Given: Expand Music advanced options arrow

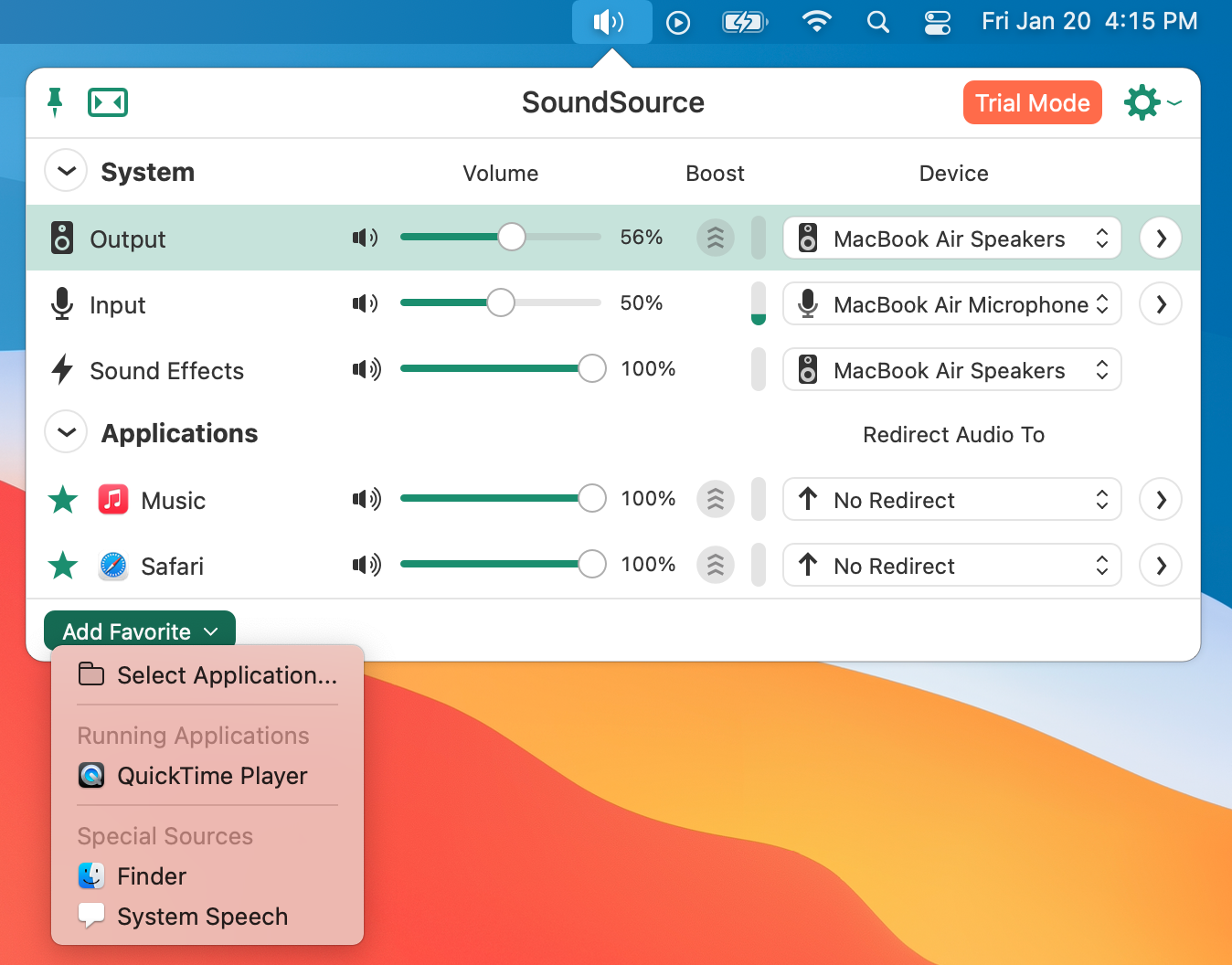Looking at the screenshot, I should coord(1161,500).
